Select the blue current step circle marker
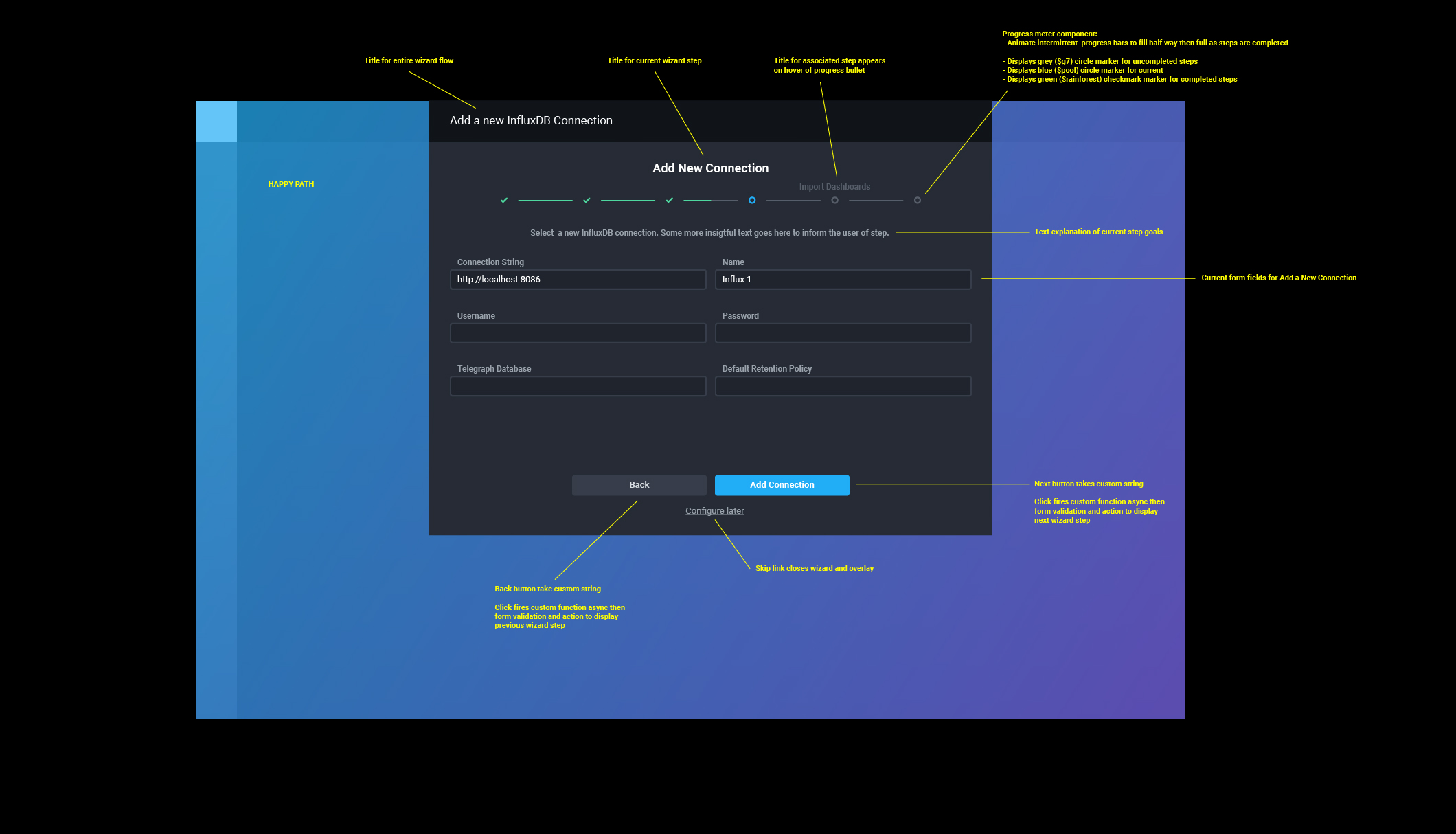The width and height of the screenshot is (1456, 834). (x=752, y=200)
